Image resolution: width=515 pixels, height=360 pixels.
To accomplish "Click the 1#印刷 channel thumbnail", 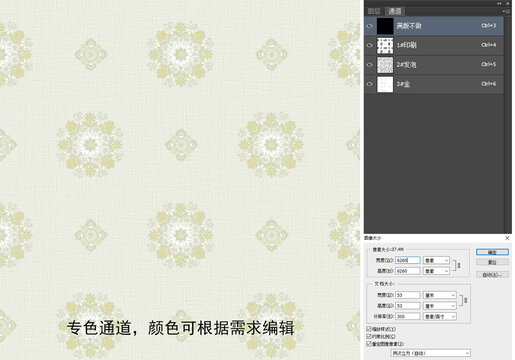I will 385,45.
